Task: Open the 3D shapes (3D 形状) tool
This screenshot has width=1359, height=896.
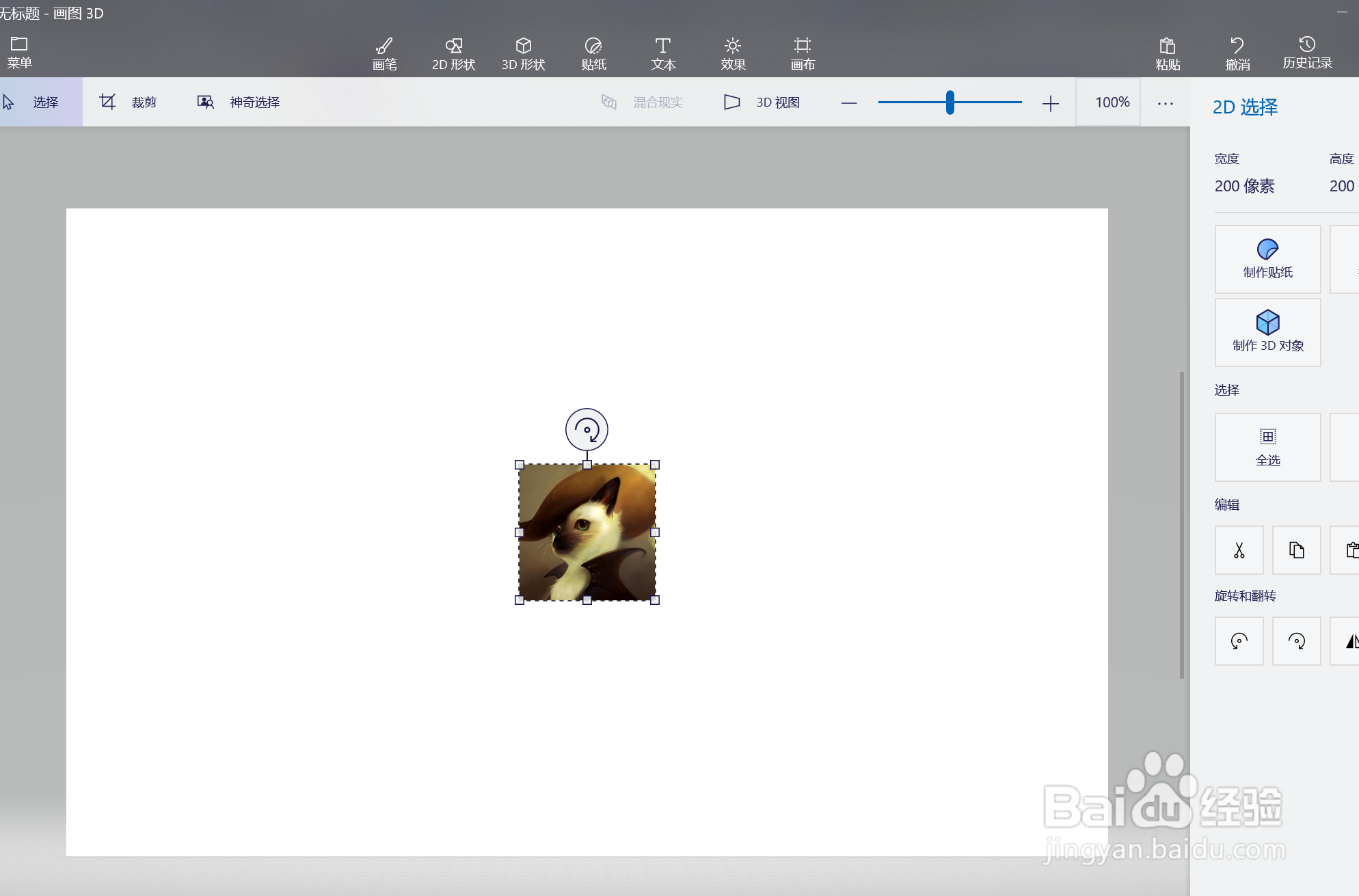Action: coord(523,53)
